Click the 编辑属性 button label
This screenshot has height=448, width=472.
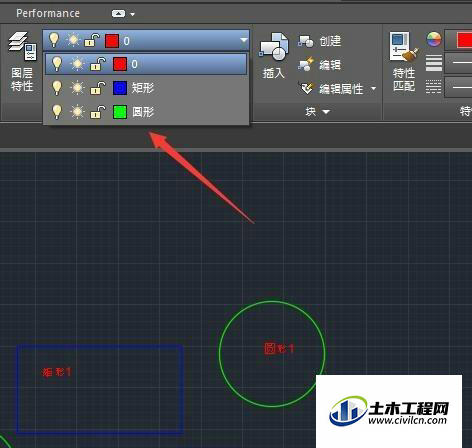[341, 89]
